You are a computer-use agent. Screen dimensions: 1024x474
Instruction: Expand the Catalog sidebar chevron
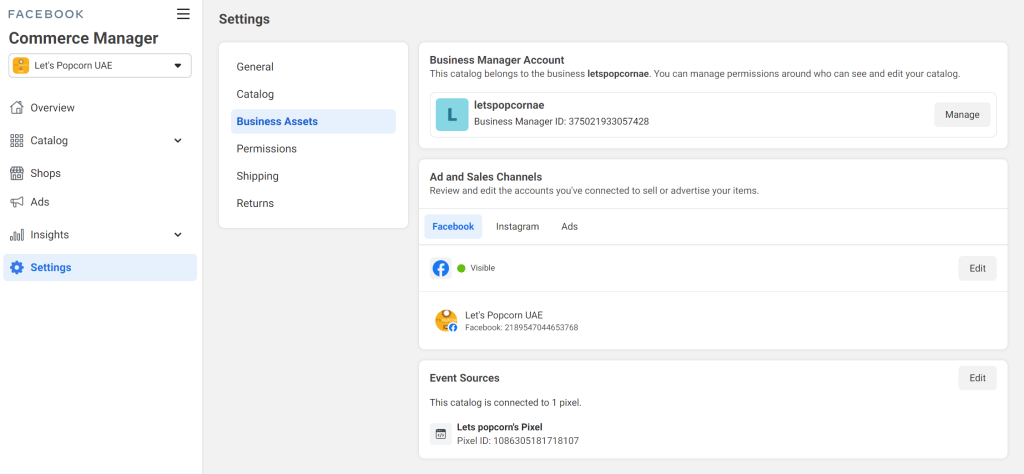click(178, 140)
